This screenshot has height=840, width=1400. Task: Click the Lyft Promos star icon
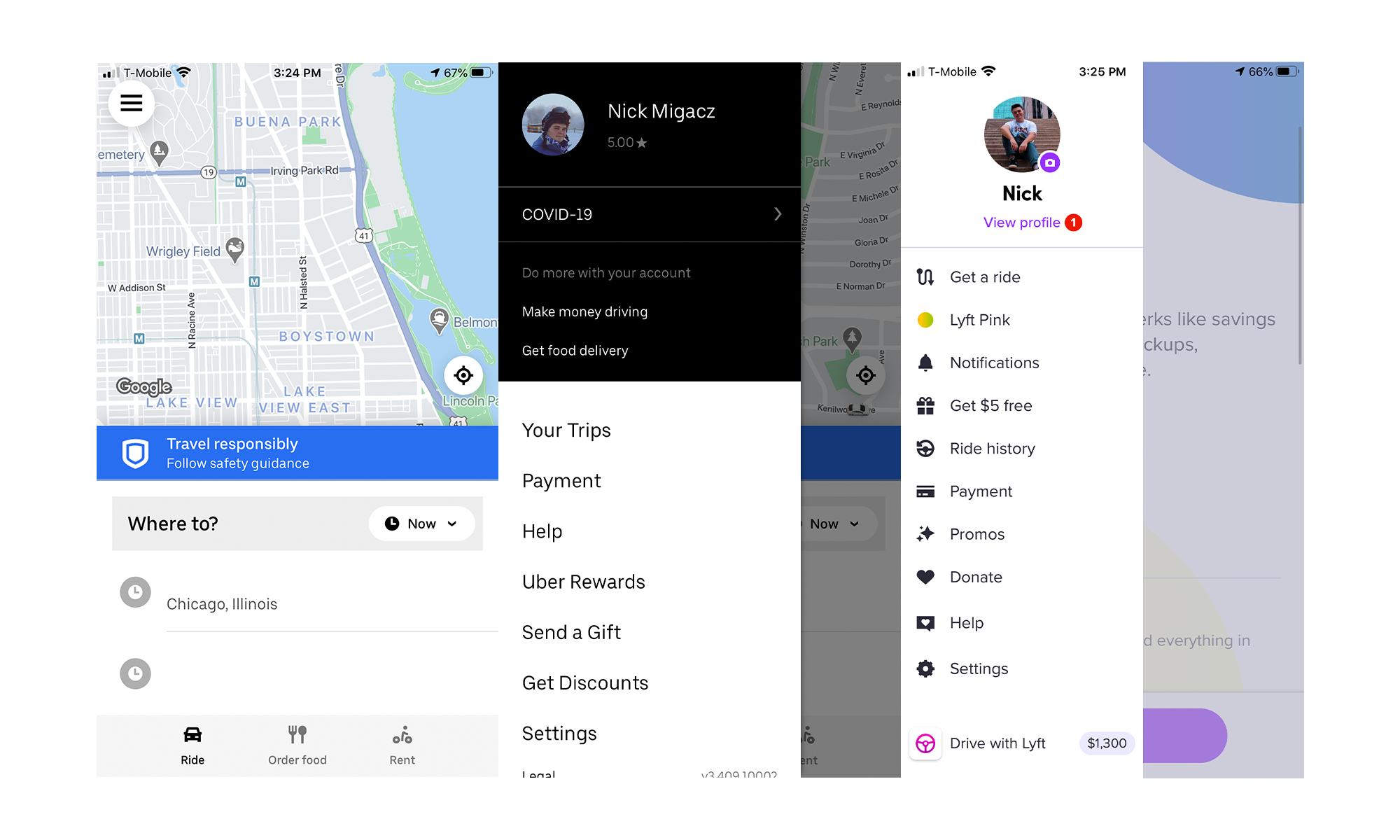tap(924, 533)
